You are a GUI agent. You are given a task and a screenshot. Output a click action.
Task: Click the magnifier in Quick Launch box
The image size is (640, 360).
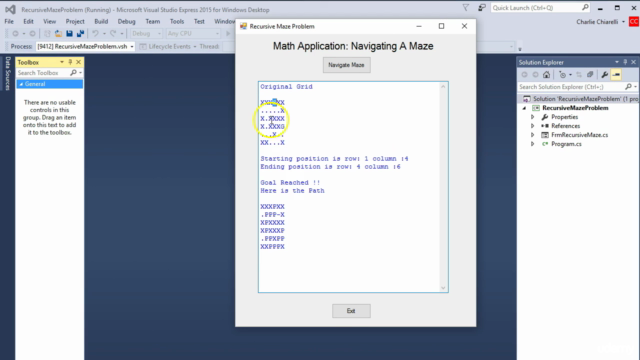(x=585, y=7)
